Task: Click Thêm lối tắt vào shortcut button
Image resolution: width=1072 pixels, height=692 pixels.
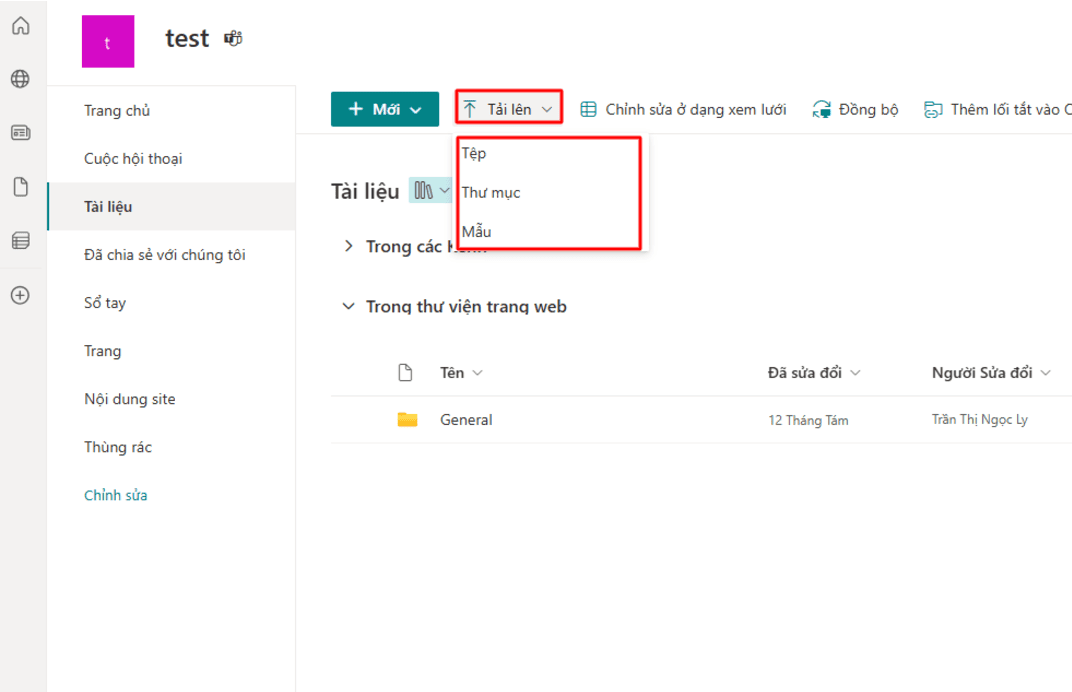Action: point(997,109)
